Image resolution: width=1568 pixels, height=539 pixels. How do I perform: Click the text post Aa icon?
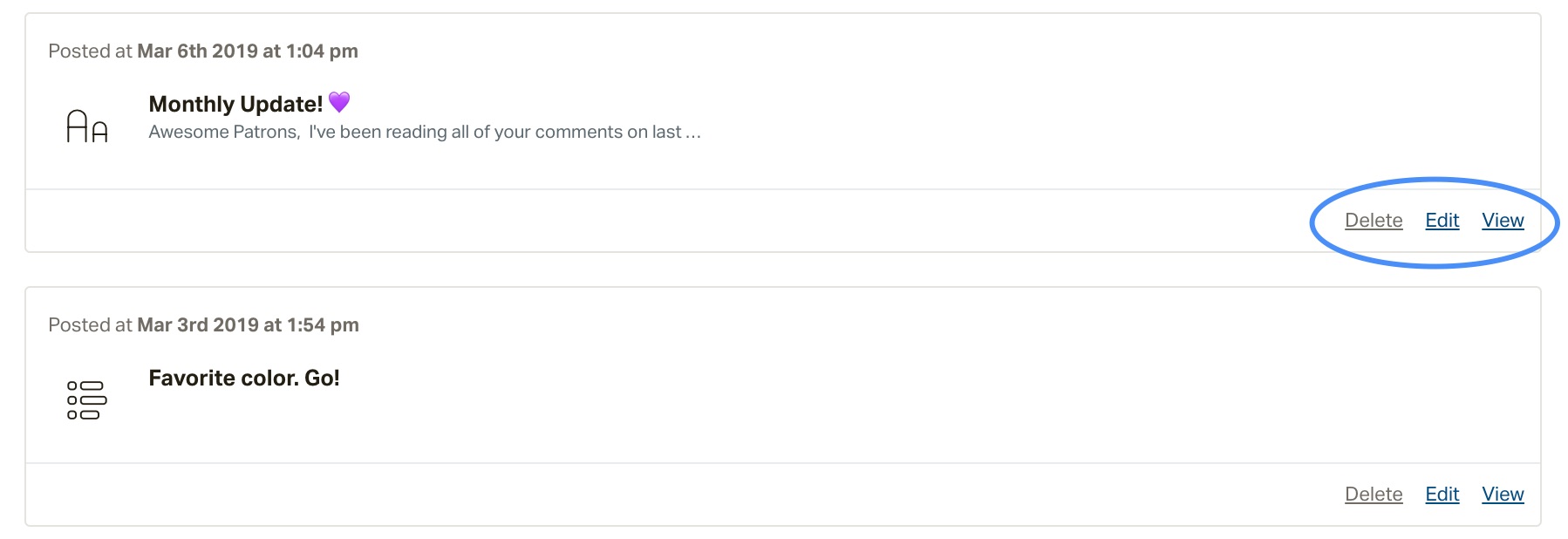click(87, 126)
